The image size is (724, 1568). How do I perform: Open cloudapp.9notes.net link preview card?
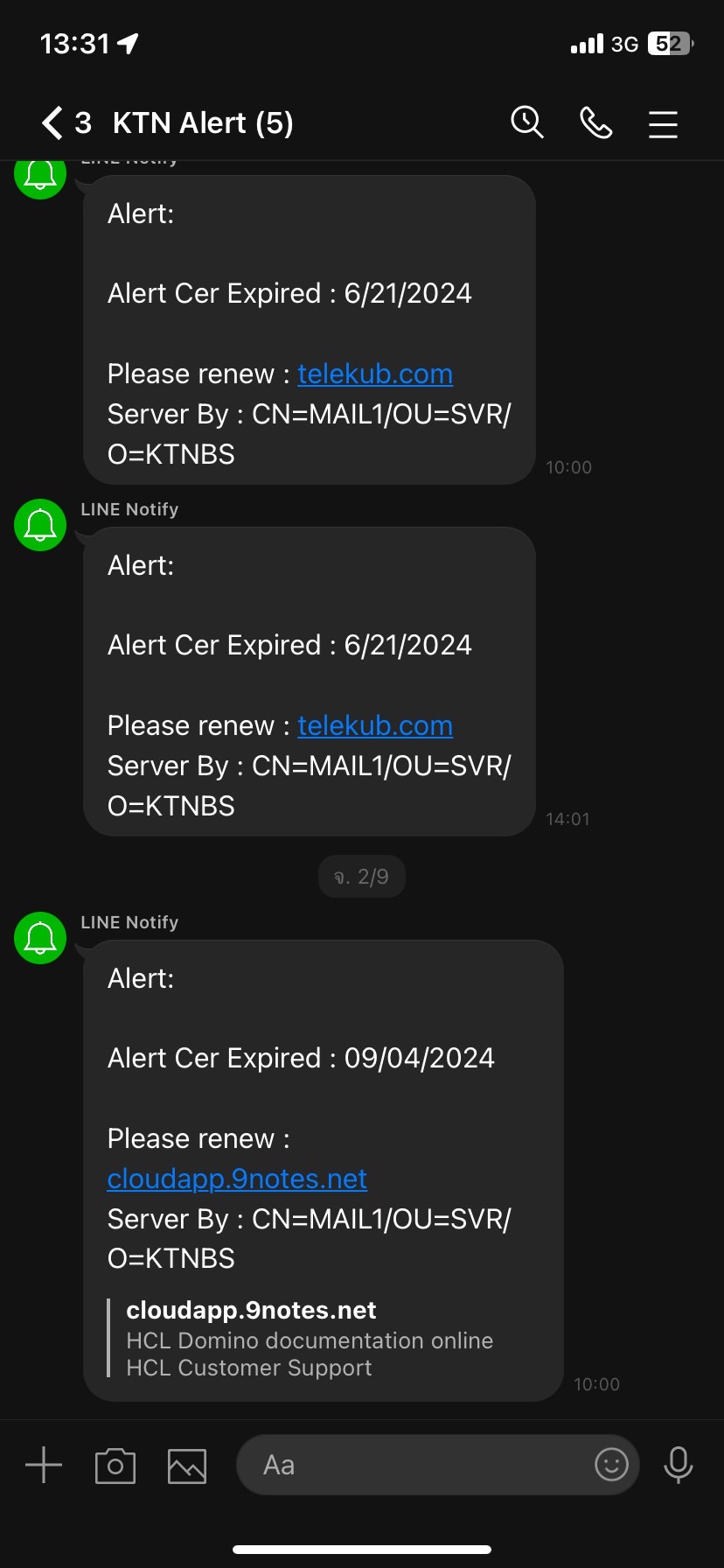coord(310,1339)
